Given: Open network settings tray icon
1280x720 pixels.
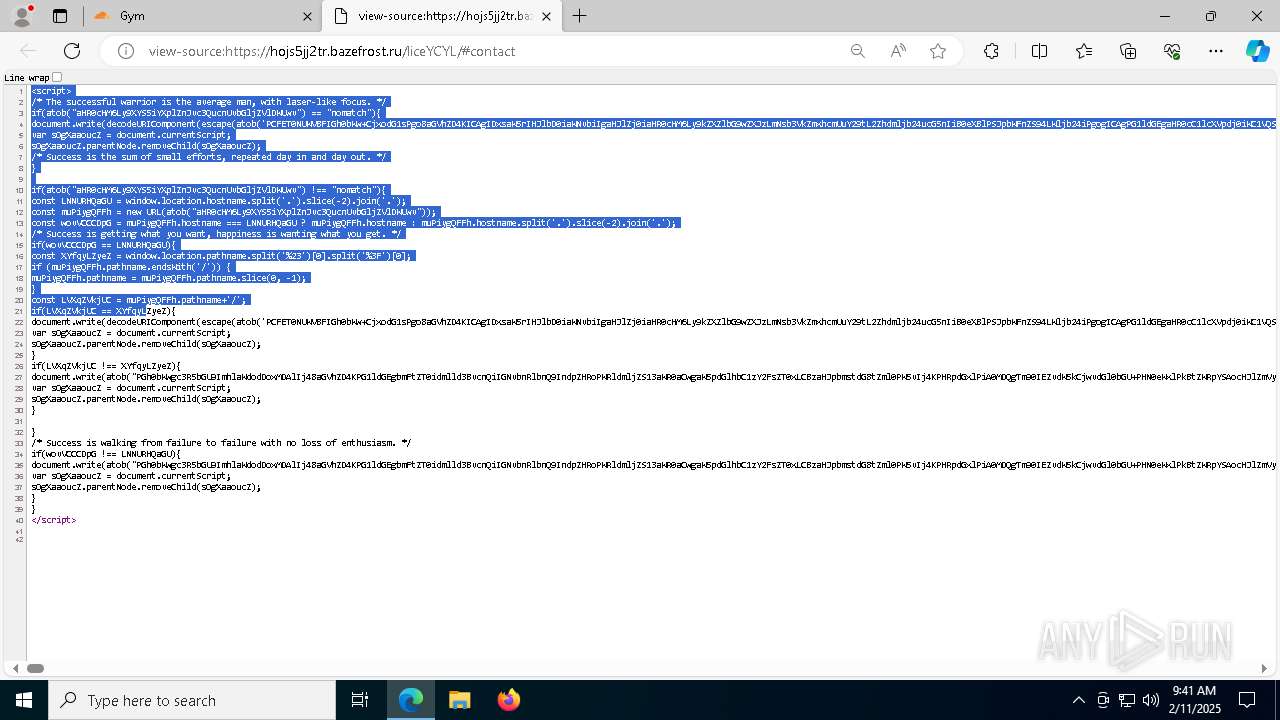Looking at the screenshot, I should point(1126,700).
